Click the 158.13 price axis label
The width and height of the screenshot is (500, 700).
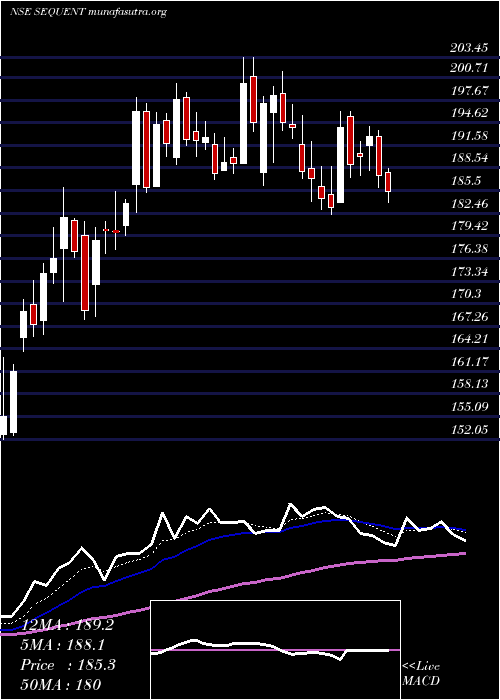(x=469, y=384)
